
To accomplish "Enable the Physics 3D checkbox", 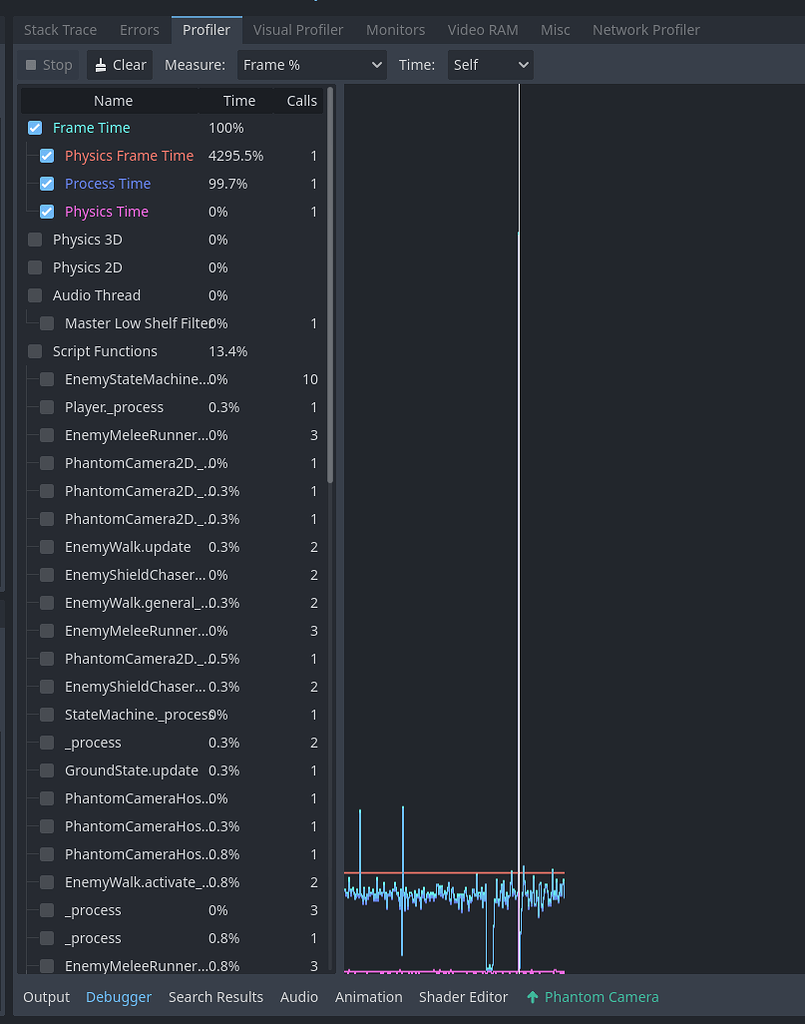I will (x=36, y=239).
